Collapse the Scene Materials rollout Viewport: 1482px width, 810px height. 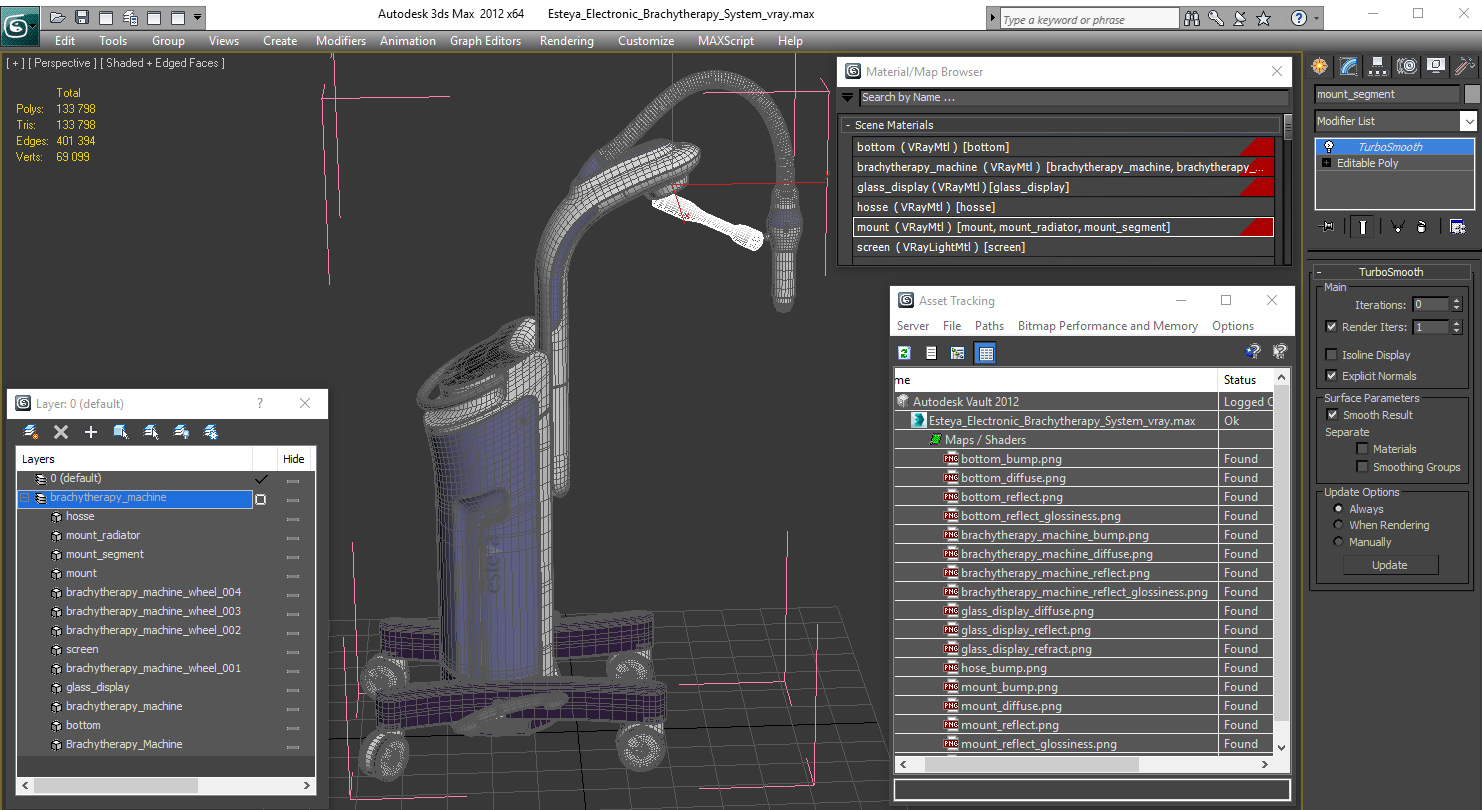point(848,125)
